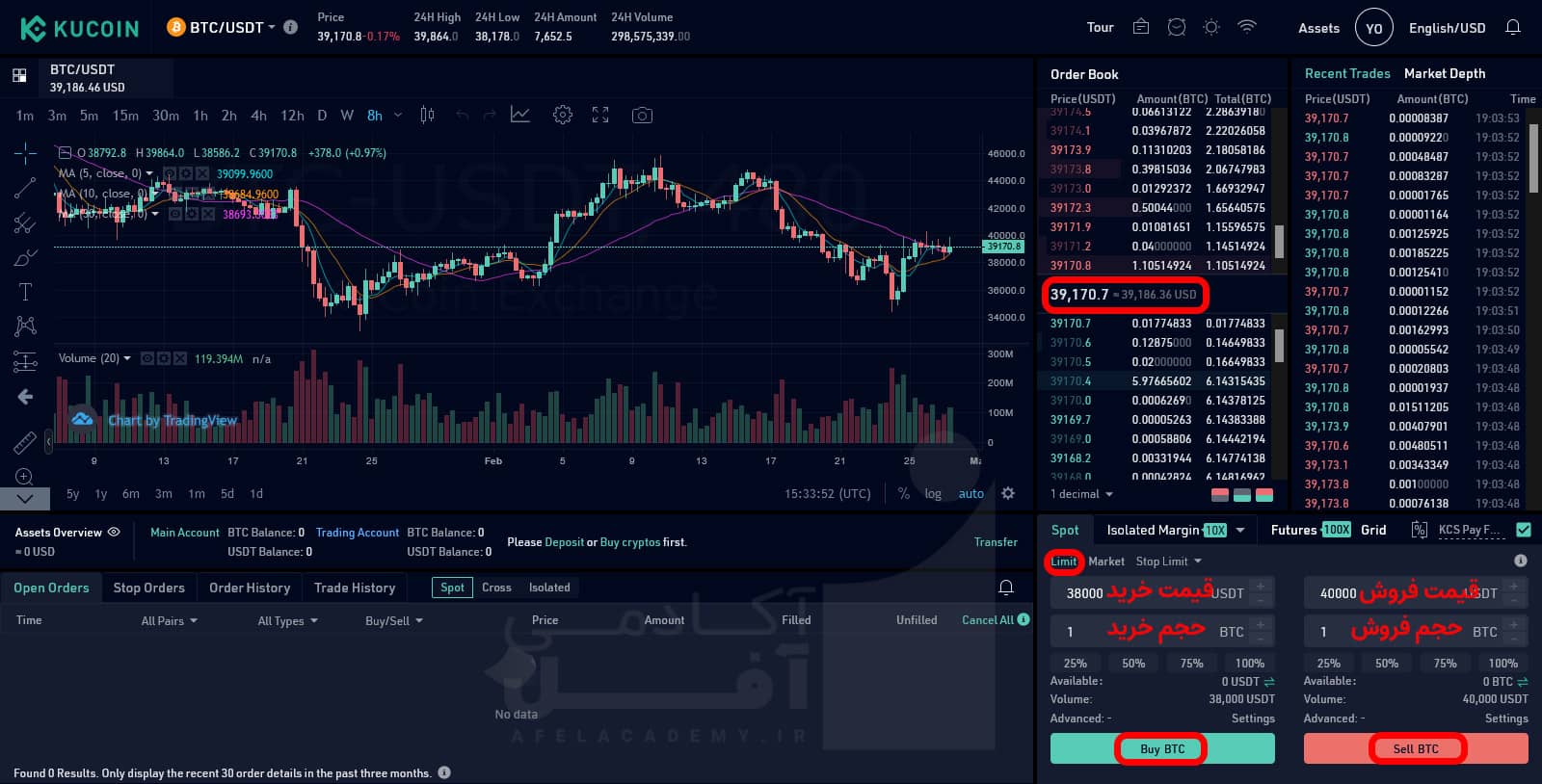Viewport: 1542px width, 784px height.
Task: Open the BTC/USDT pair info icon
Action: coord(290,27)
